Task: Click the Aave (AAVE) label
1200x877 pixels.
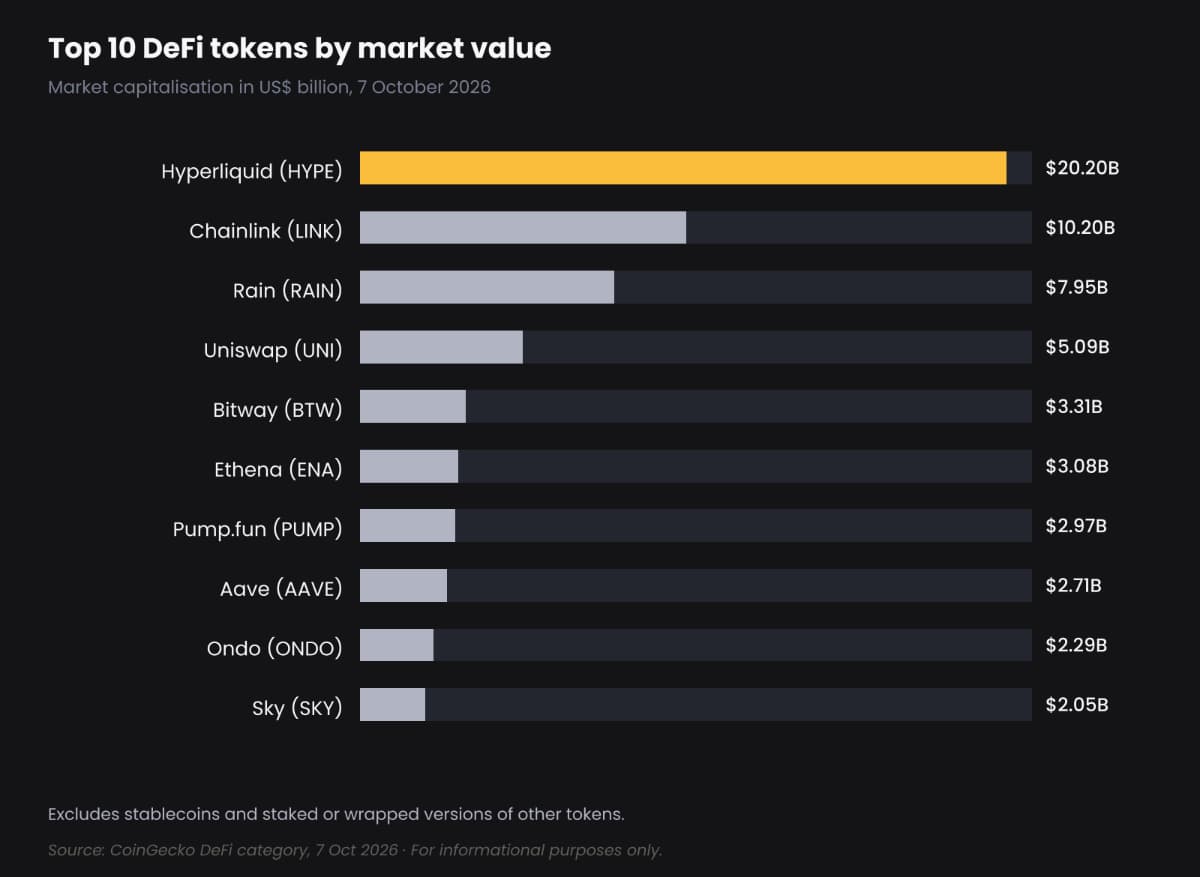Action: click(x=281, y=589)
